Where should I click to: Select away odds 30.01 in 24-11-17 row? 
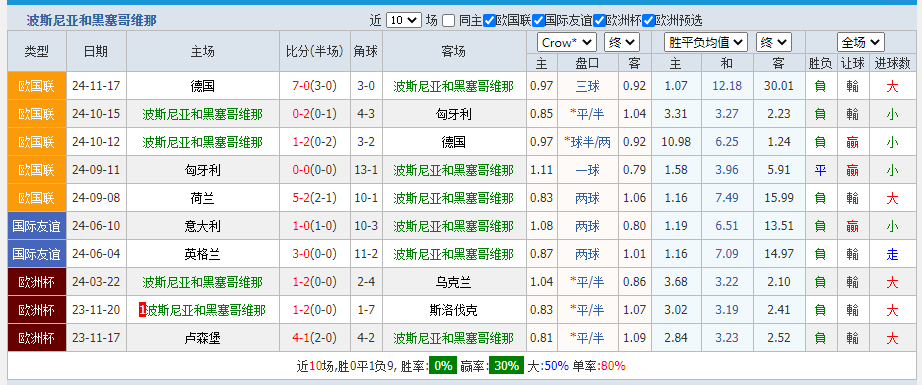click(x=779, y=86)
